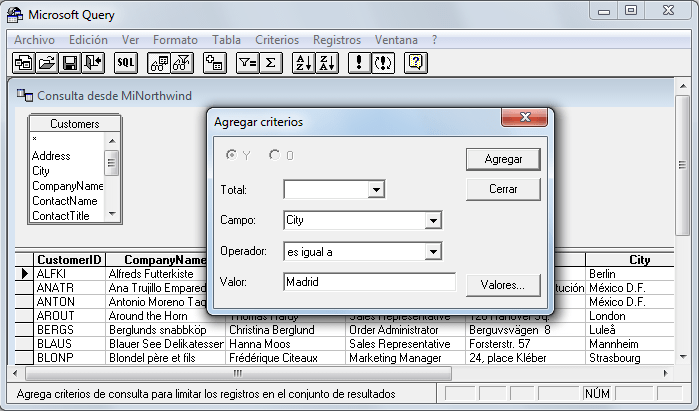Click the down arrow in Customers field list
699x411 pixels.
112,214
